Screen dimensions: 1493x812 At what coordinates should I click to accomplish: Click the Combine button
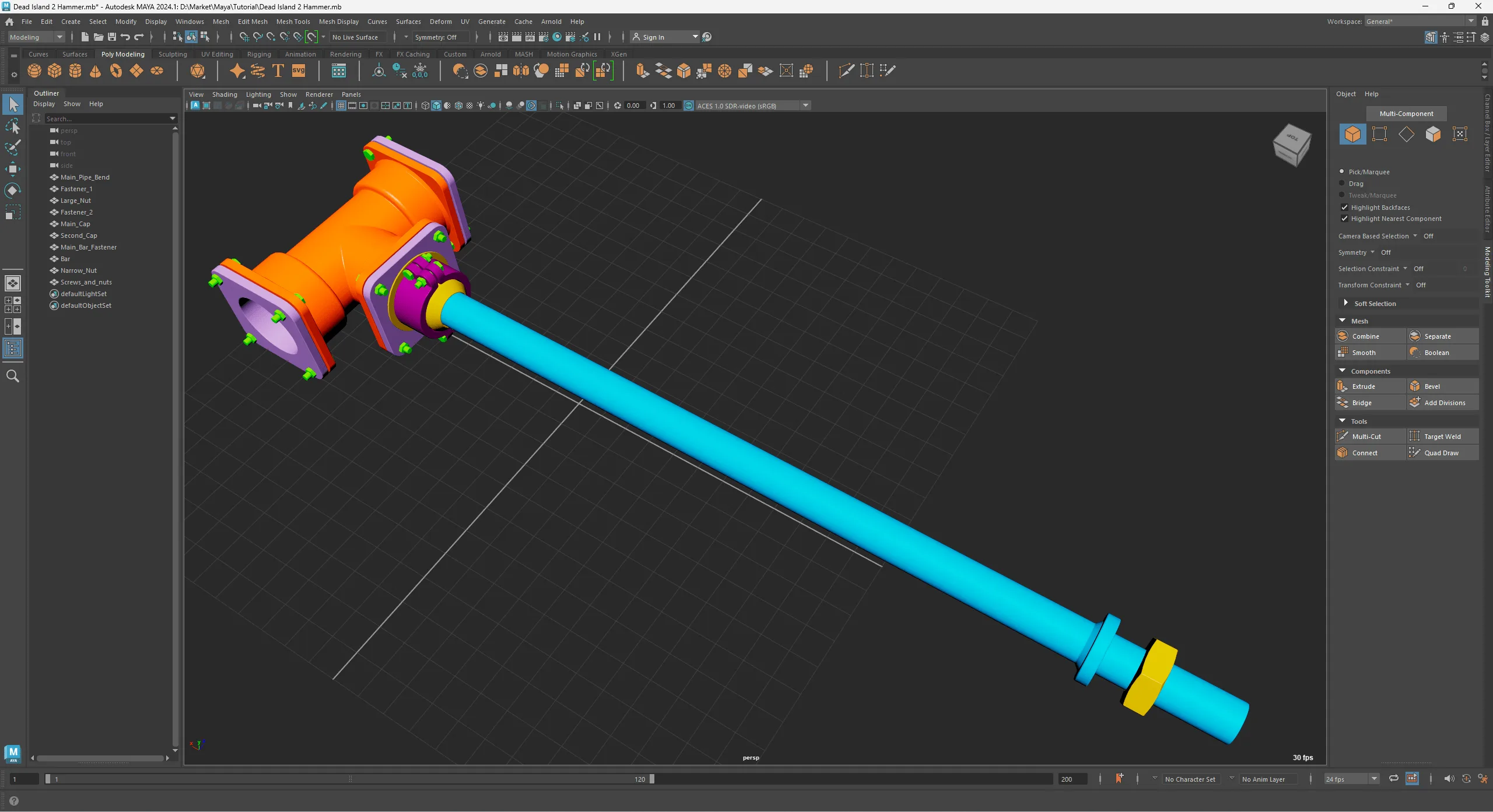pos(1371,336)
